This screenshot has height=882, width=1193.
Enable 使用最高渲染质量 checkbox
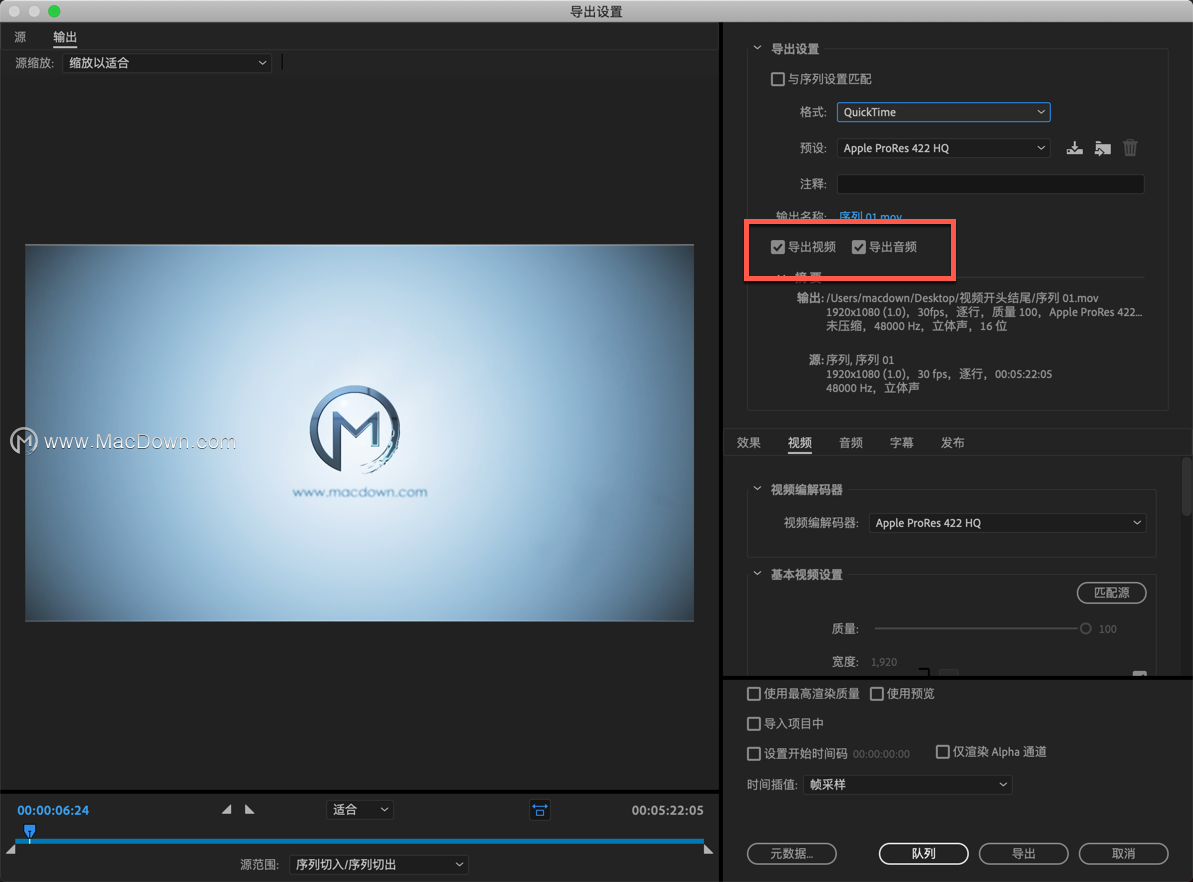click(754, 694)
